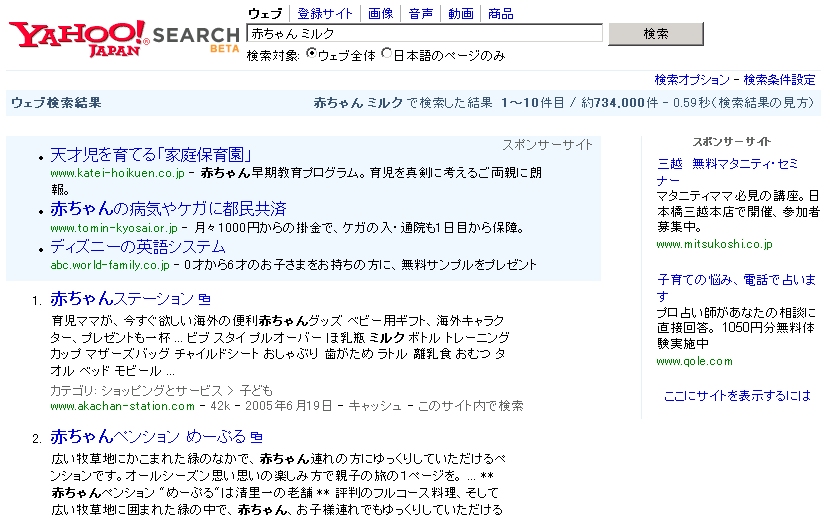830x518 pixels.
Task: Switch to the 画像 tab
Action: (x=381, y=14)
